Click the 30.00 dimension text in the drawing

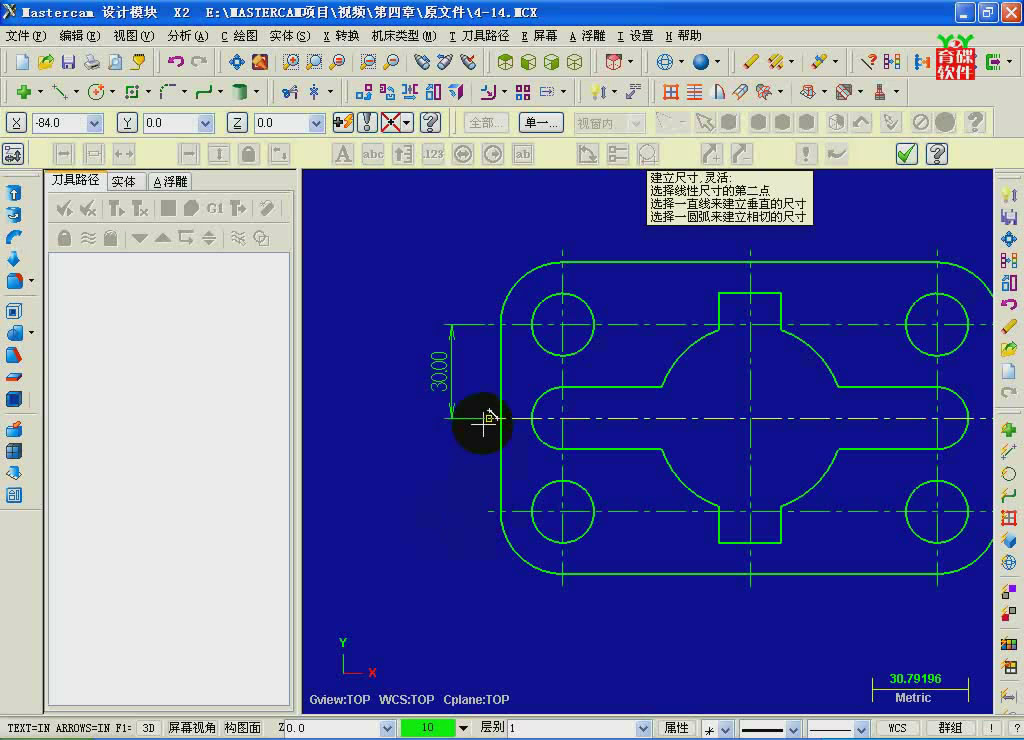coord(440,371)
